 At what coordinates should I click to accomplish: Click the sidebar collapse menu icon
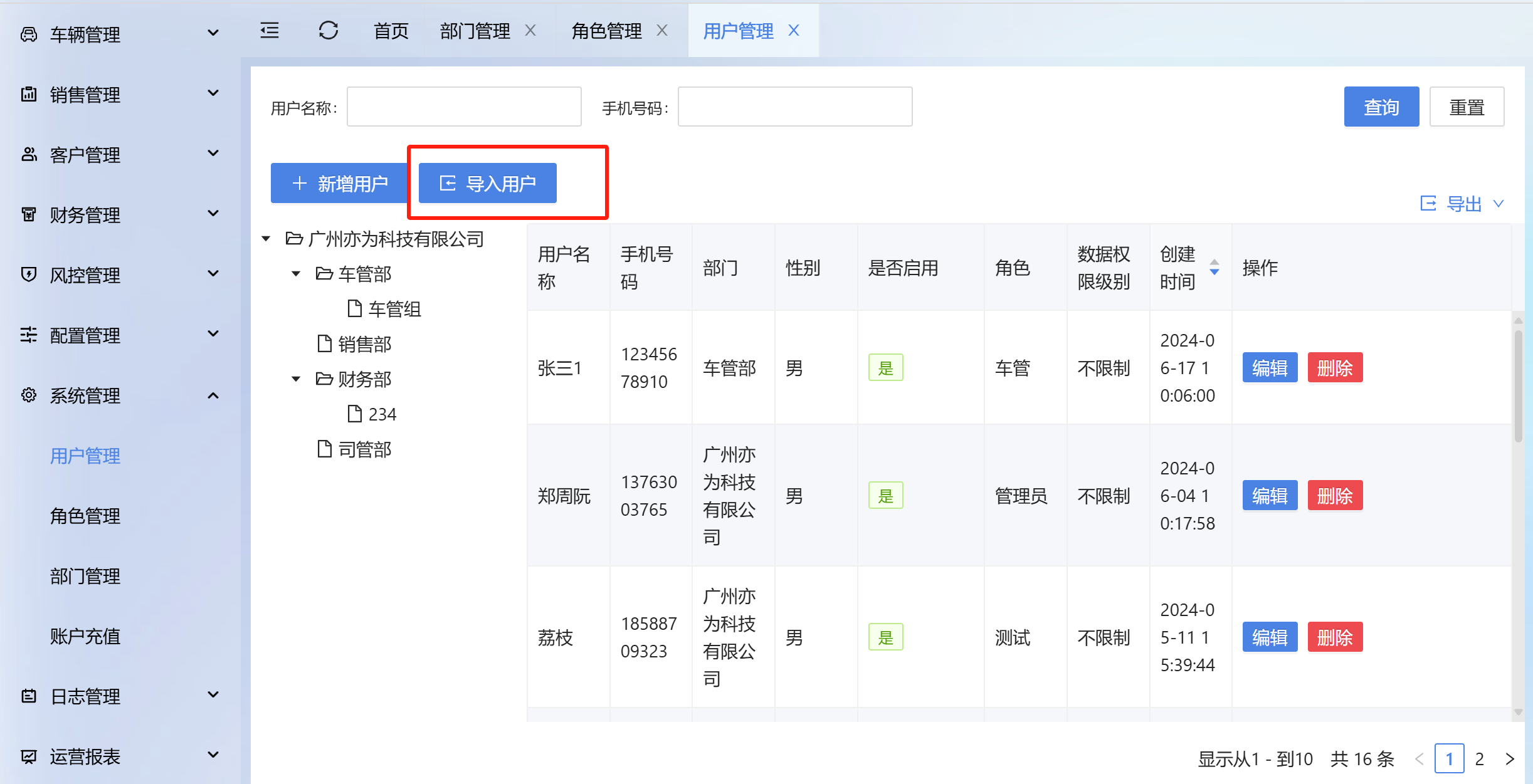pos(270,30)
